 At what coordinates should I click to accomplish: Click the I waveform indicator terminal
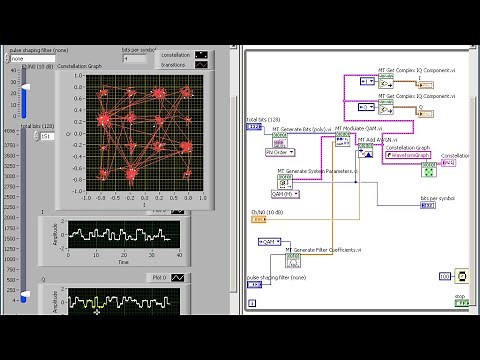[x=426, y=85]
